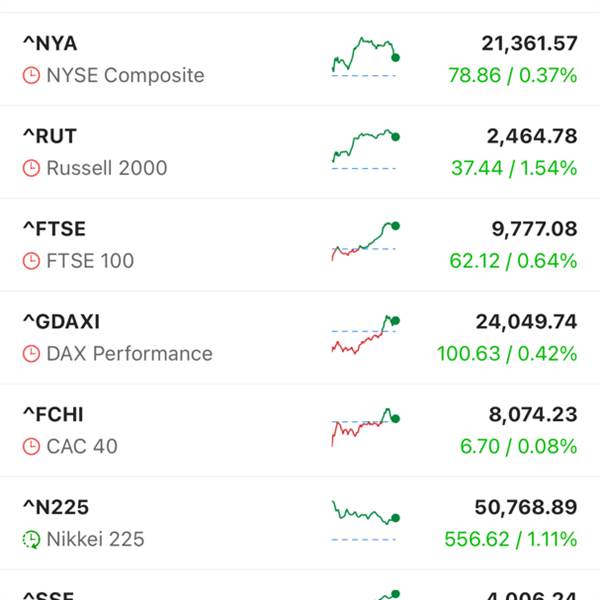Screen dimensions: 600x600
Task: Open the partially visible ^SSE row
Action: coord(300,591)
